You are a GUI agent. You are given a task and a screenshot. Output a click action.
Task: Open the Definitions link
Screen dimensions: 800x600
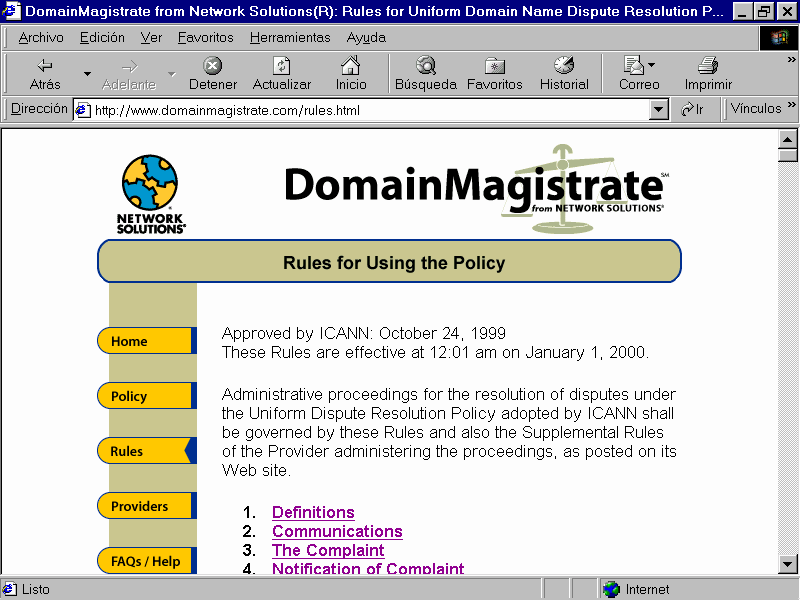[x=313, y=513]
